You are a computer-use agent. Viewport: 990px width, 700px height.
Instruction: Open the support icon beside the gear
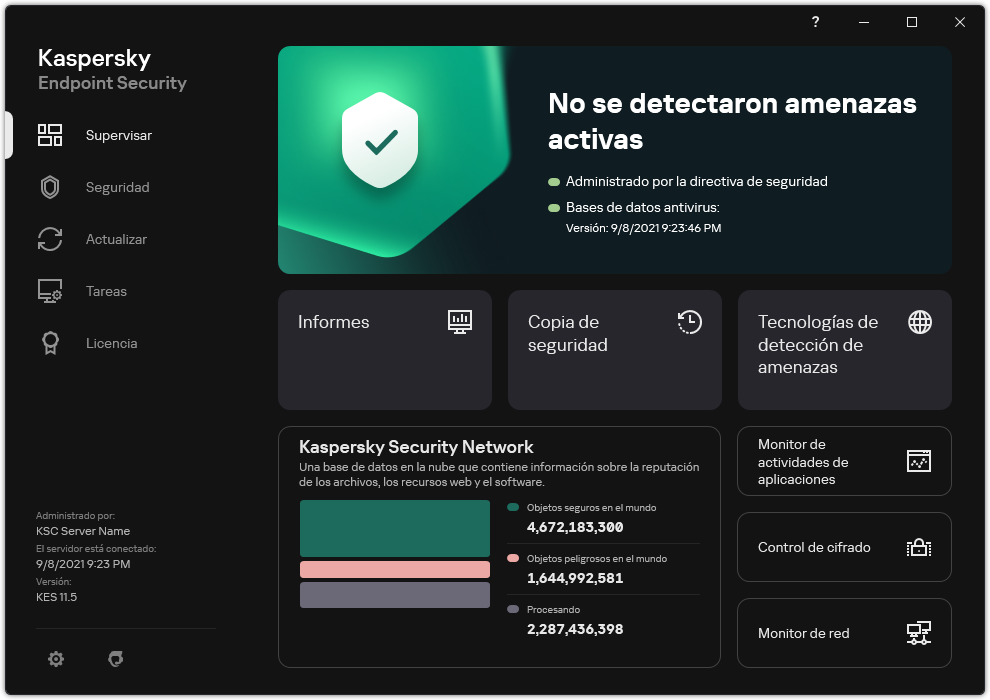(x=116, y=659)
